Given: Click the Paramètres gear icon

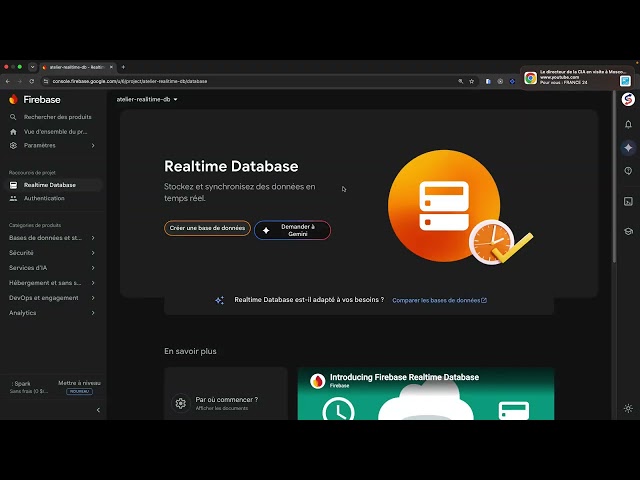Looking at the screenshot, I should [13, 145].
